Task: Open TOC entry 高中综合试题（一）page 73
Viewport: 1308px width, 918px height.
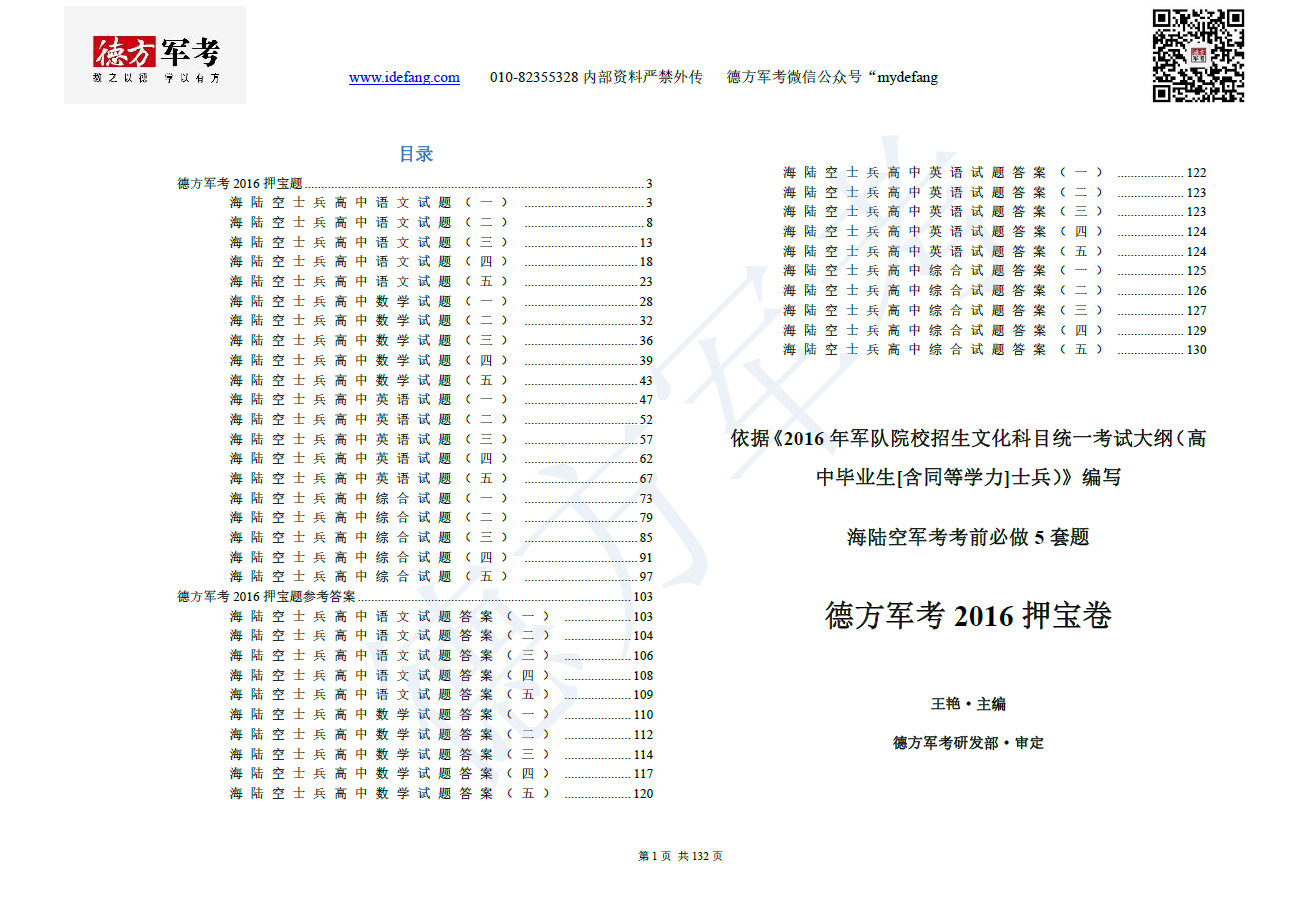Action: click(x=441, y=498)
